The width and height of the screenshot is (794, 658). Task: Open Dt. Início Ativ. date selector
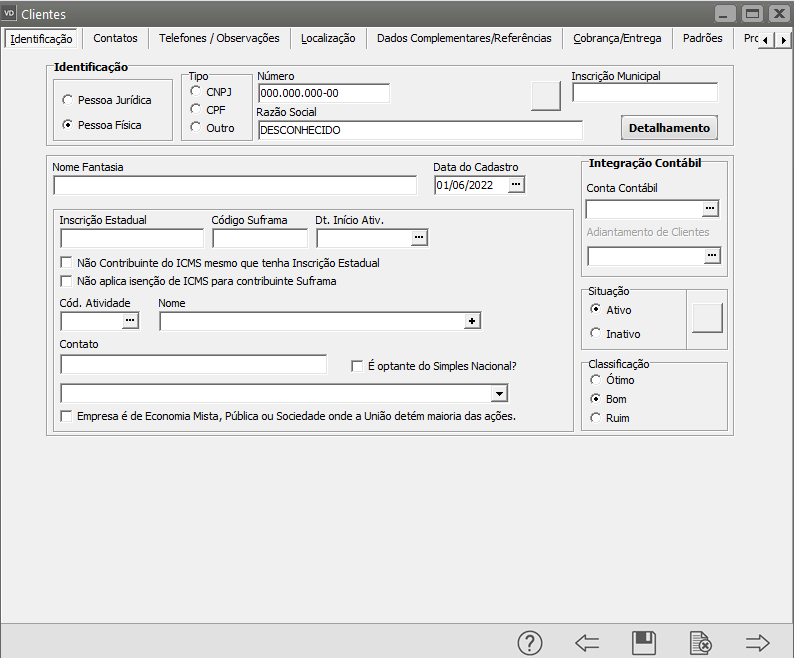point(419,238)
